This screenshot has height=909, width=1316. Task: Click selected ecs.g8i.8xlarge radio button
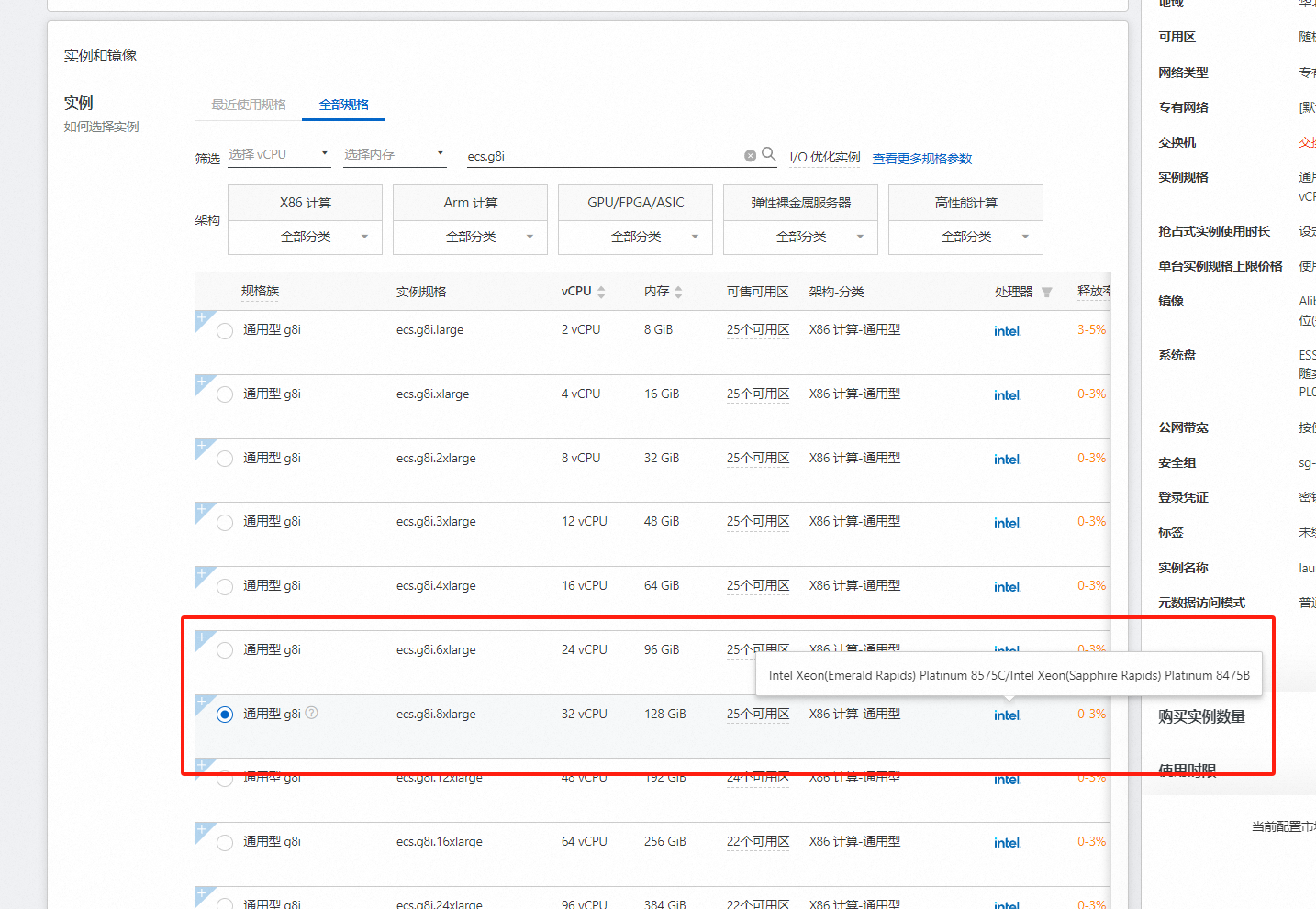225,715
